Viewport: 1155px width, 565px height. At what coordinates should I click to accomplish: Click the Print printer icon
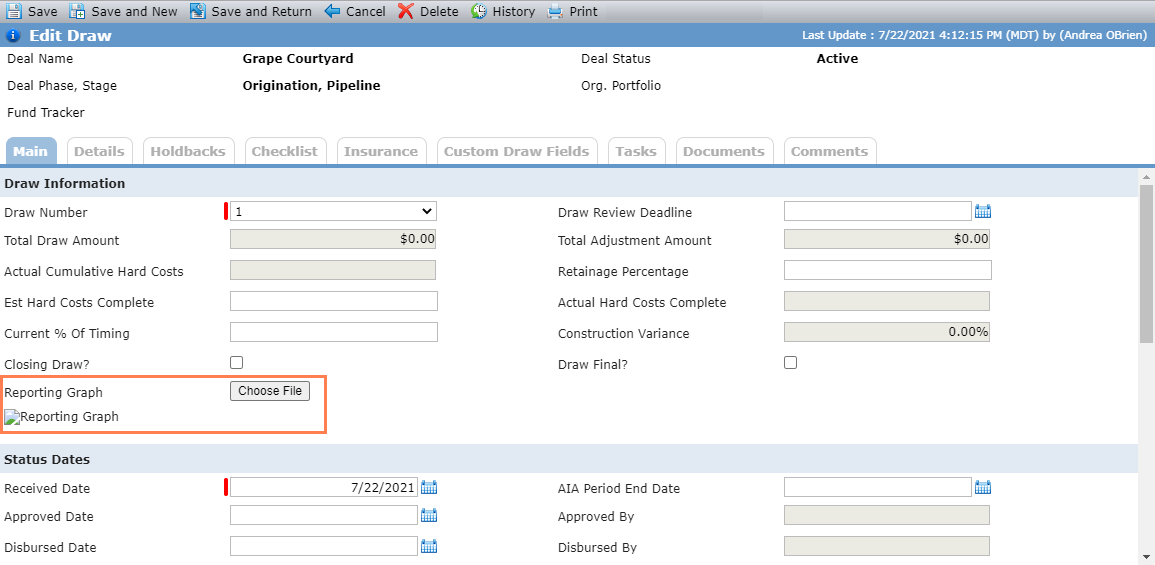tap(555, 11)
